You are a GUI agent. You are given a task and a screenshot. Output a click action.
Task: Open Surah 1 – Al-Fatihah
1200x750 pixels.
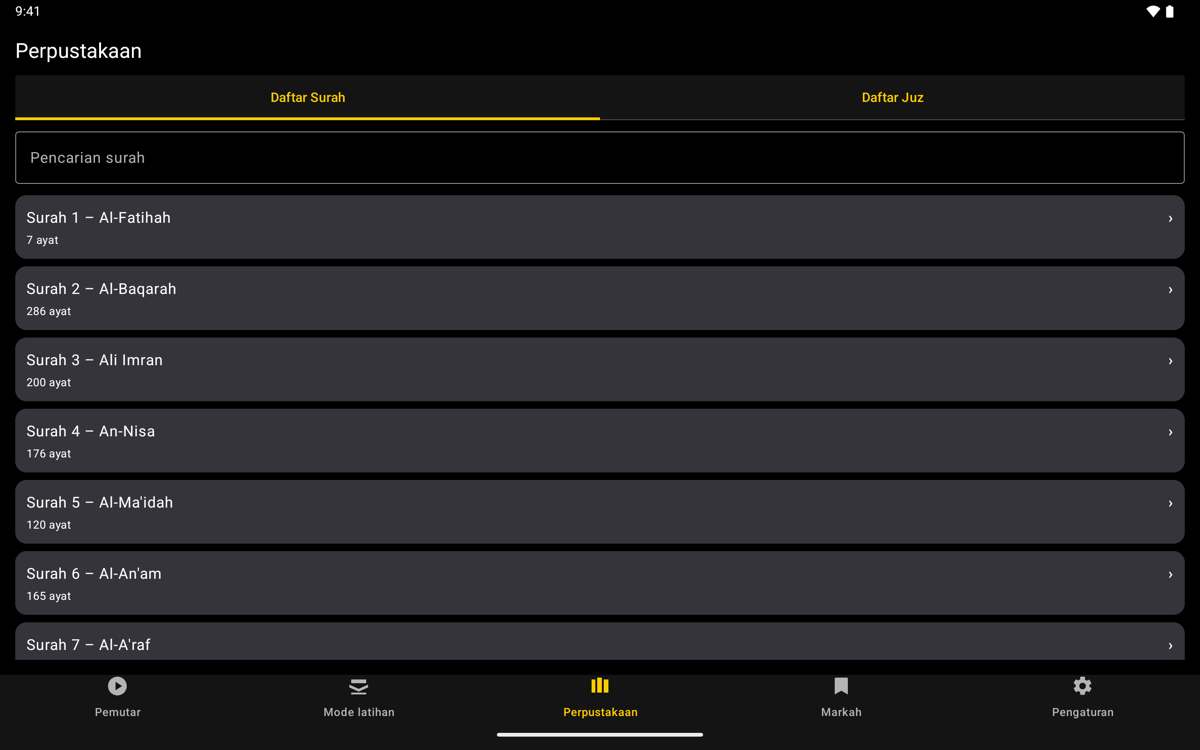600,227
